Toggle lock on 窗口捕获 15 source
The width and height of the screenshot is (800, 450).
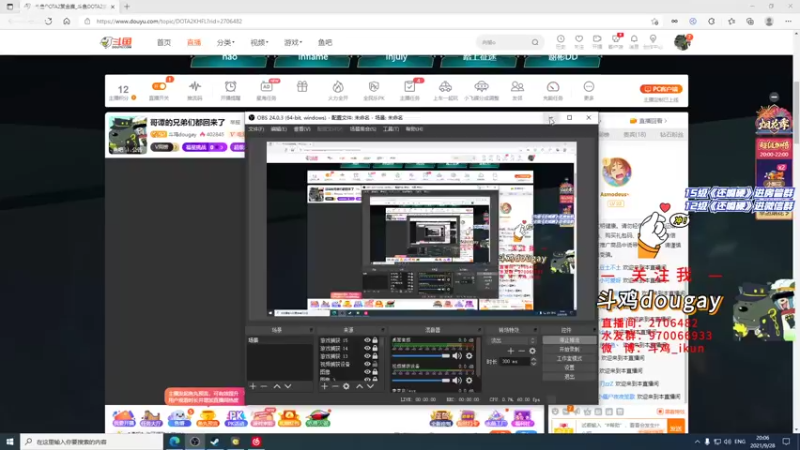[x=375, y=340]
